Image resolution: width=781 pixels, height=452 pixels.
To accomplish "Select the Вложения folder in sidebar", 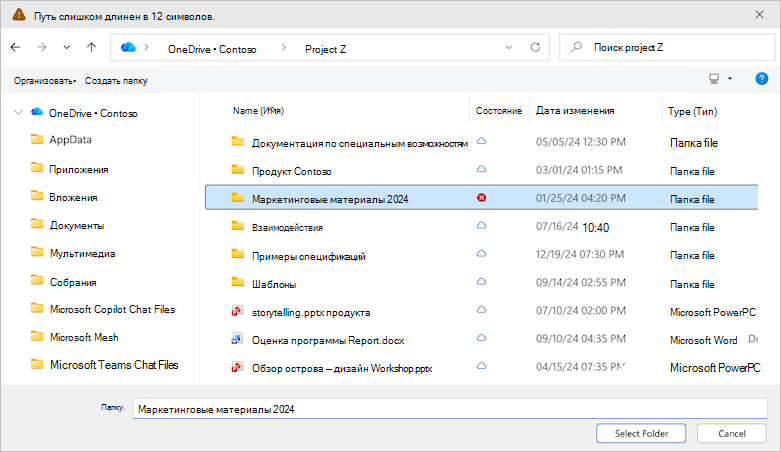I will pos(73,197).
